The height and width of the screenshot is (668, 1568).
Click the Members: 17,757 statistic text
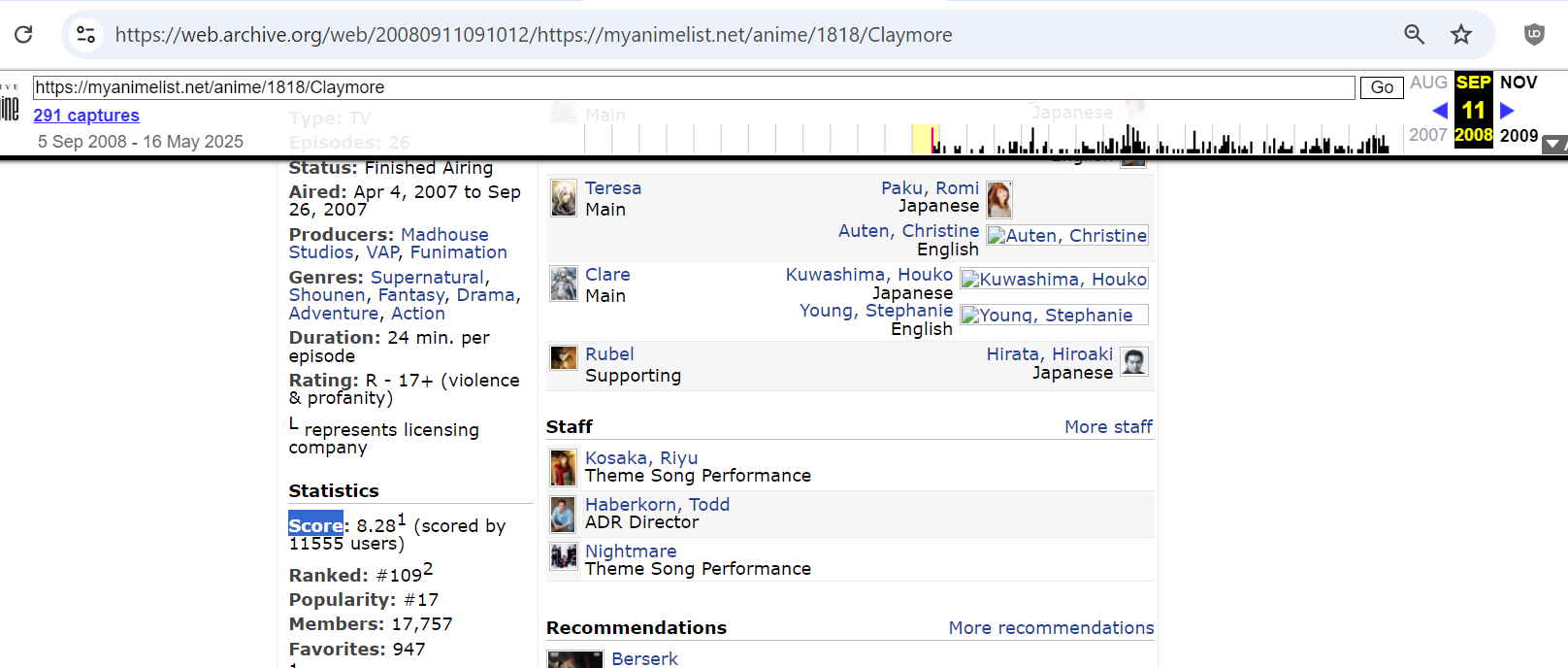[371, 624]
